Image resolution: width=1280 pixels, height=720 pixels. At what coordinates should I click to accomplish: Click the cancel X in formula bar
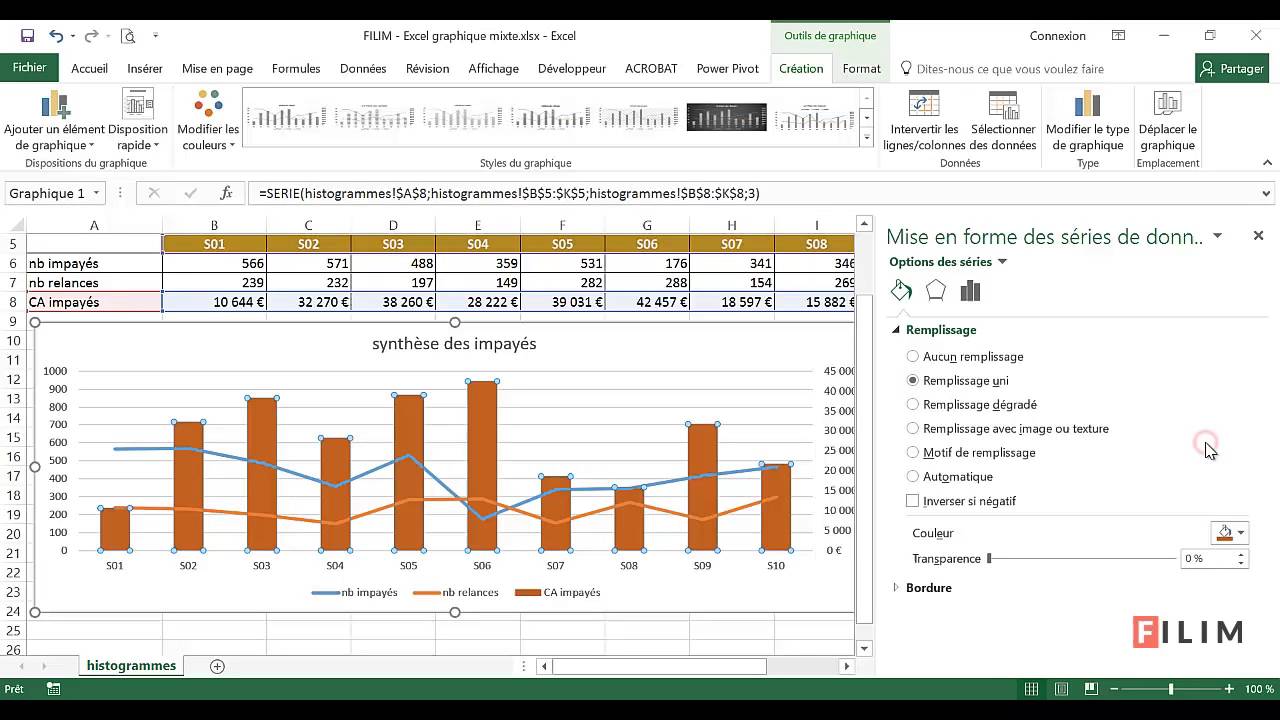pyautogui.click(x=154, y=193)
